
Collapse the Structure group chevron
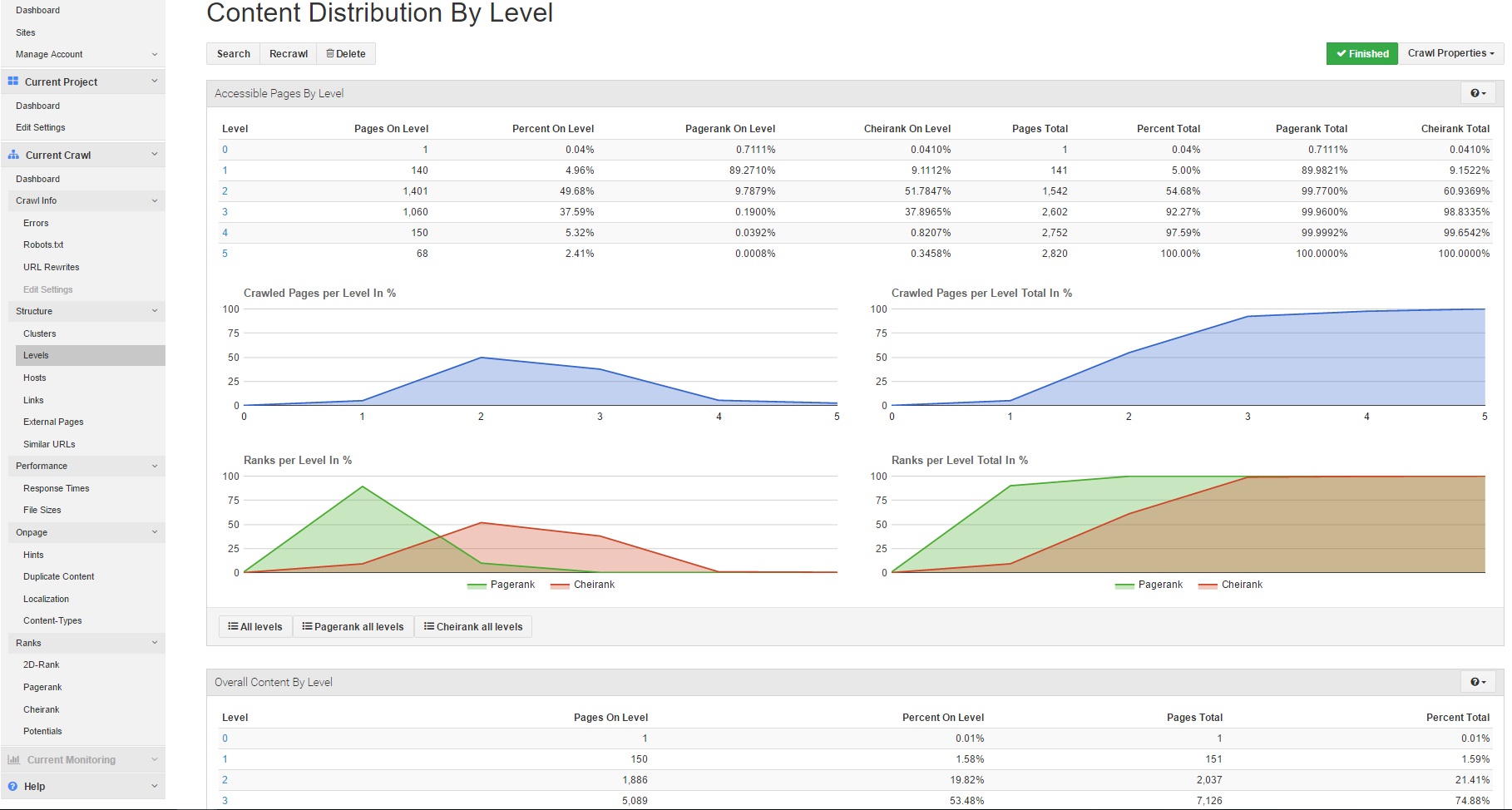point(155,311)
